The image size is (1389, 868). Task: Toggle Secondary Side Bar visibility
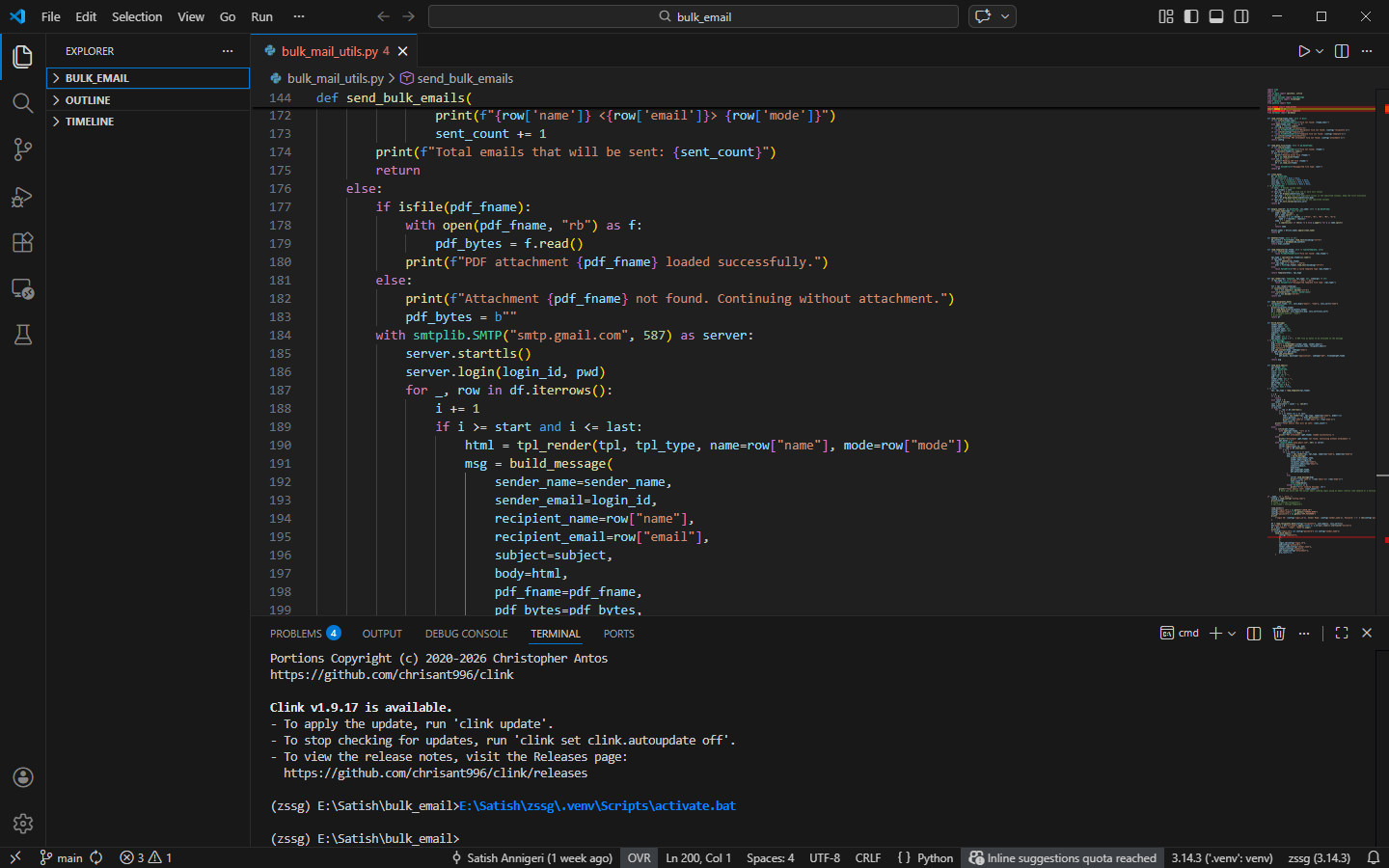pos(1241,16)
